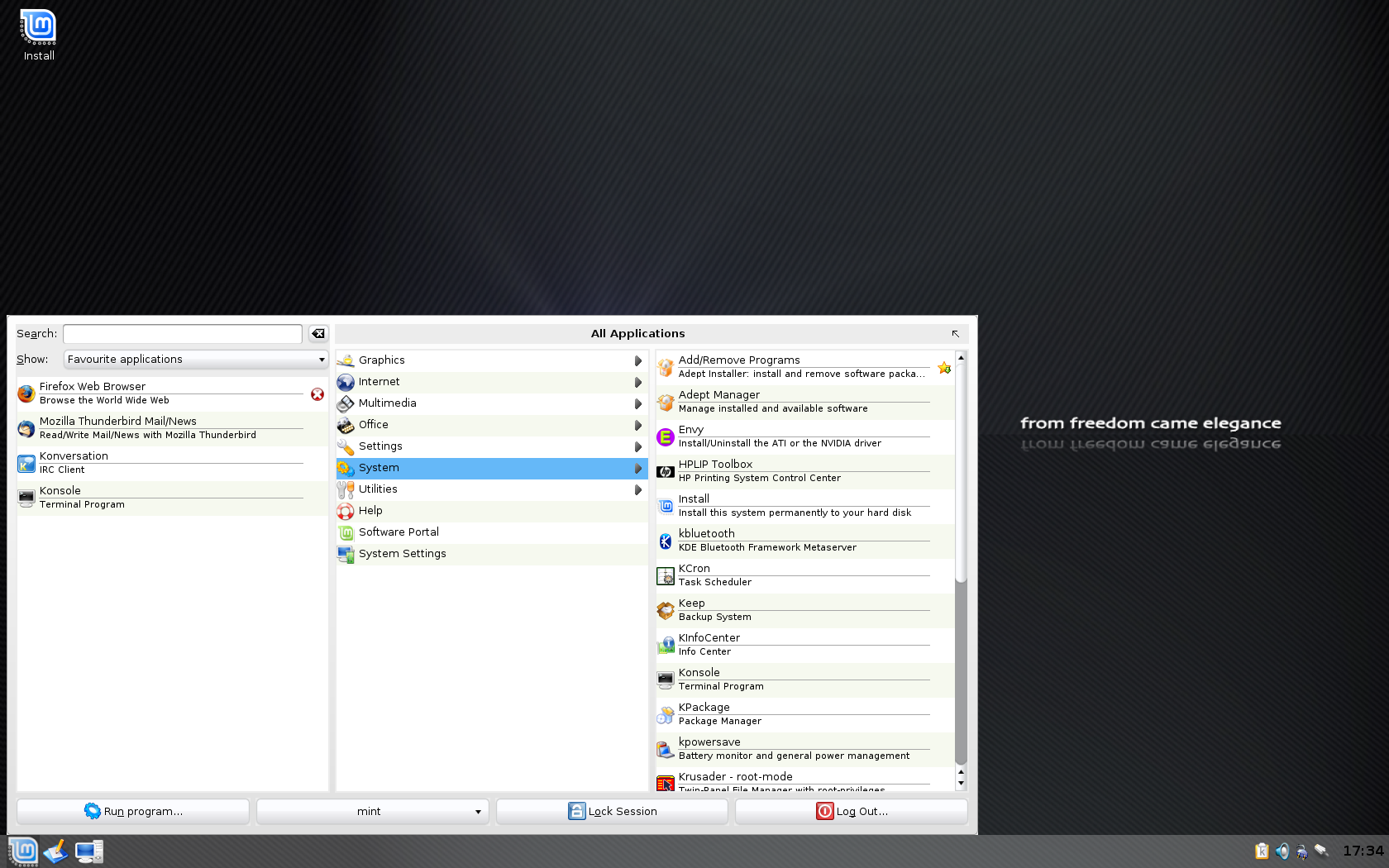Viewport: 1389px width, 868px height.
Task: Click the Mozilla Thunderbird icon in favourites
Action: (26, 428)
